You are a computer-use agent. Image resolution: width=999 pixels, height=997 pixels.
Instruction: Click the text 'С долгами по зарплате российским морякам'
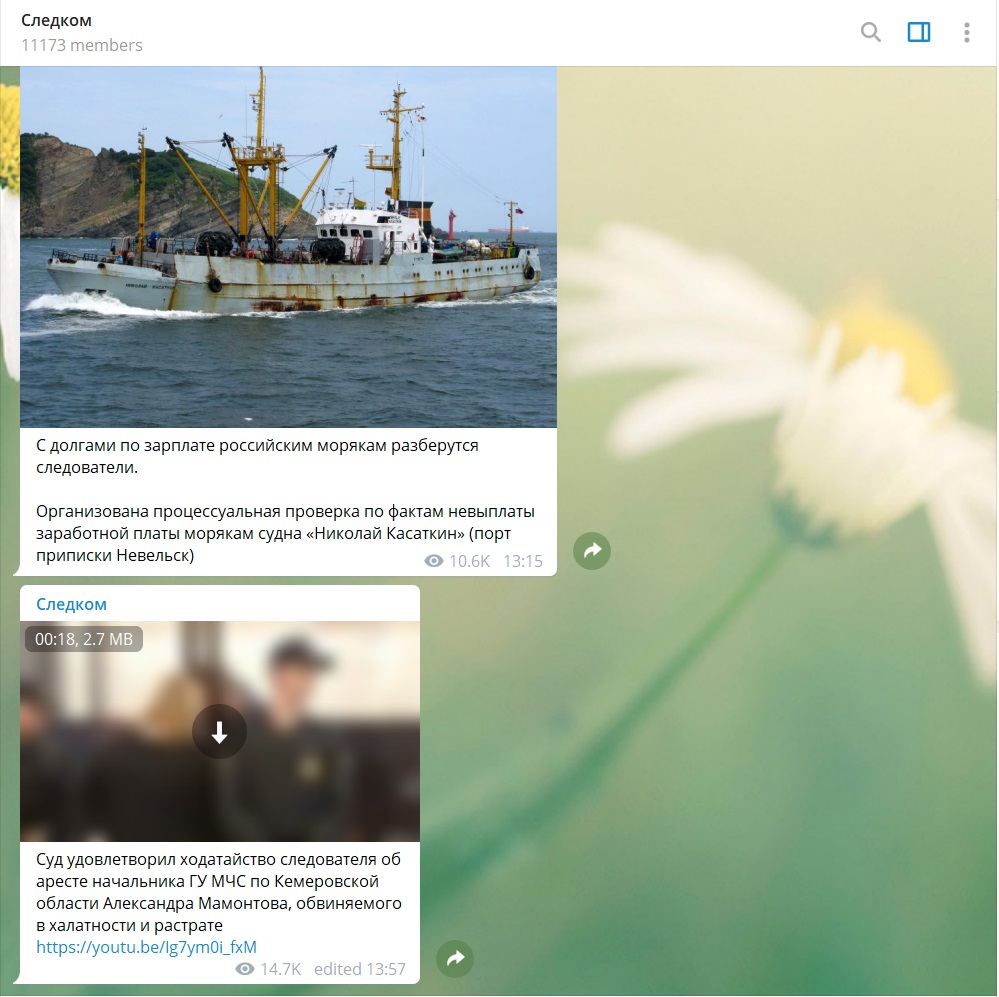pos(211,445)
